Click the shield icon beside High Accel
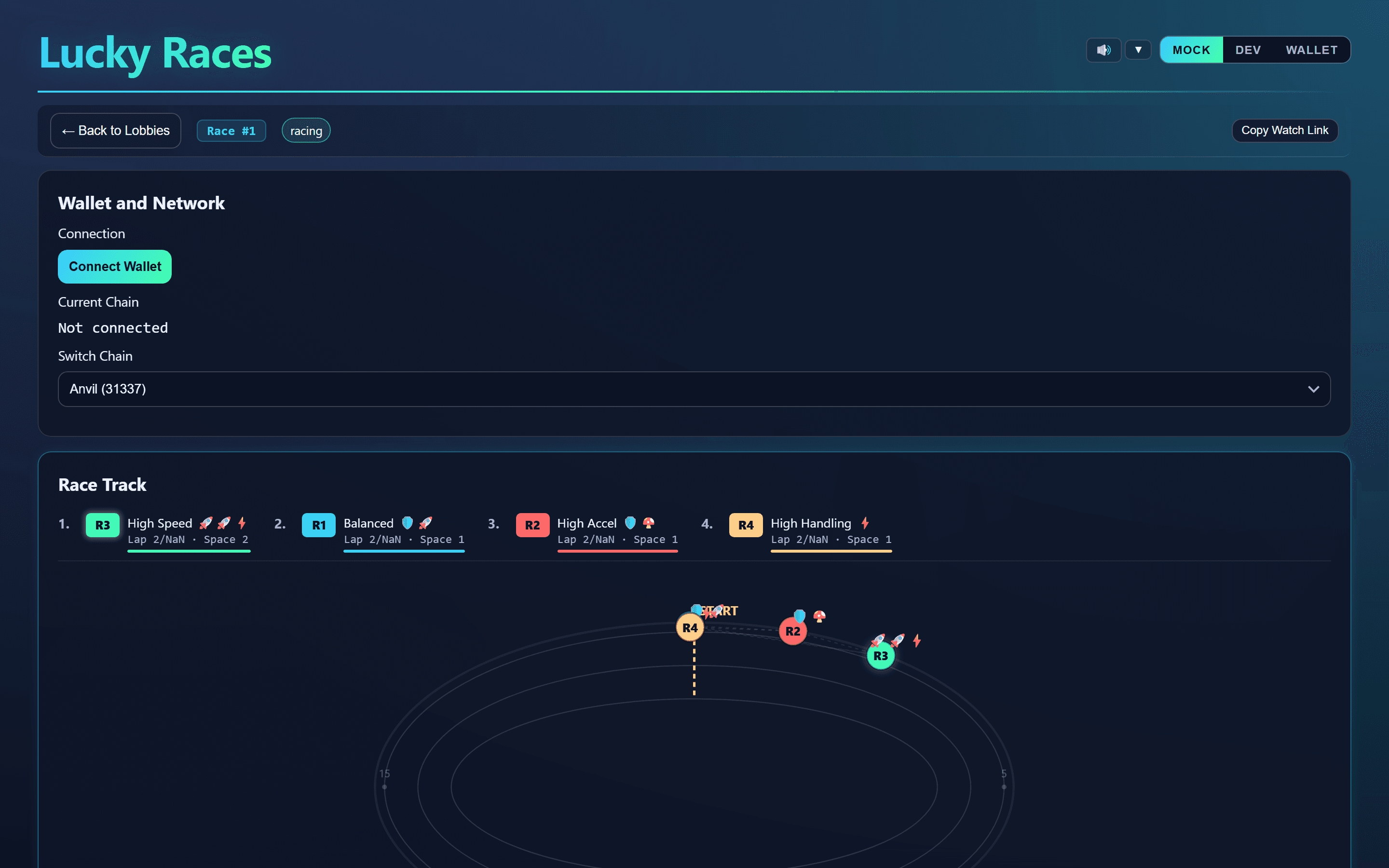 [x=630, y=523]
